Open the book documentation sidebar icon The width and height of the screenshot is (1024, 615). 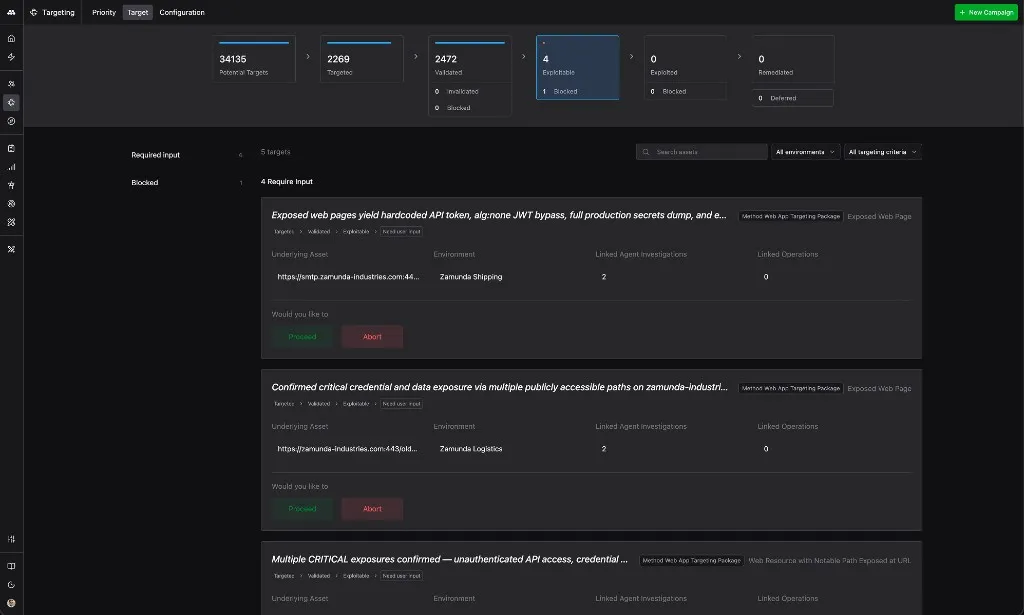[11, 567]
